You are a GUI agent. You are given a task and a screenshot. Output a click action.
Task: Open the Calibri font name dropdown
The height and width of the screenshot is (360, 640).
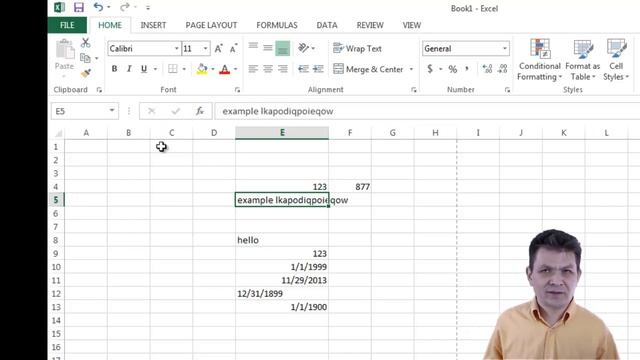(176, 49)
